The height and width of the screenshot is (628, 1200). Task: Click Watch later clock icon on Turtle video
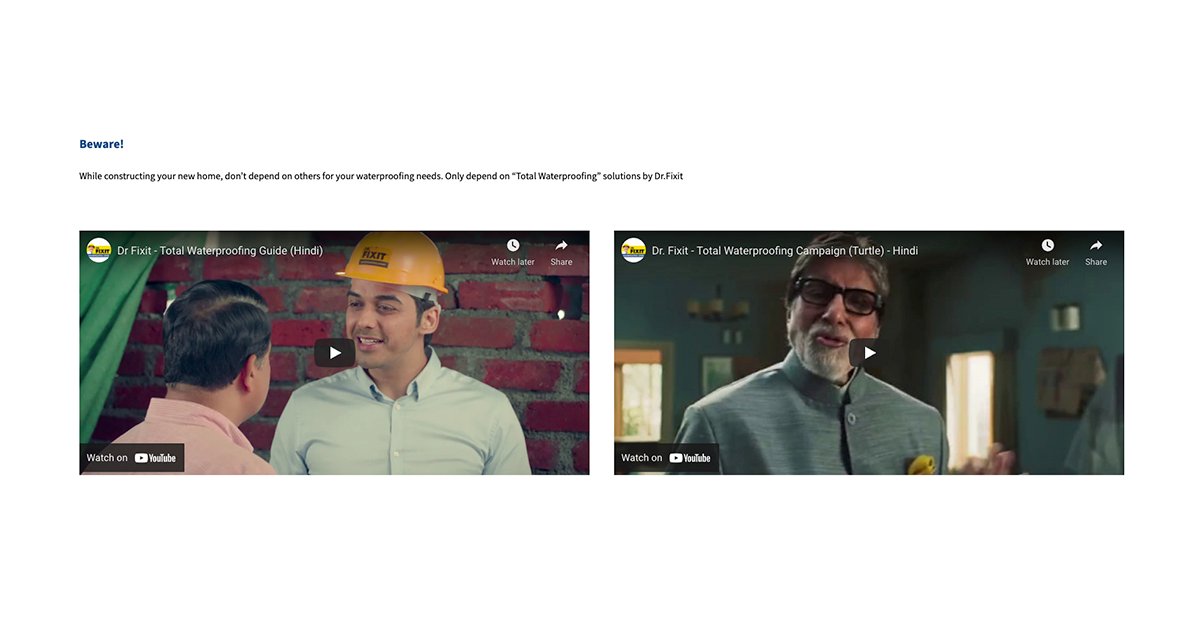click(x=1047, y=246)
